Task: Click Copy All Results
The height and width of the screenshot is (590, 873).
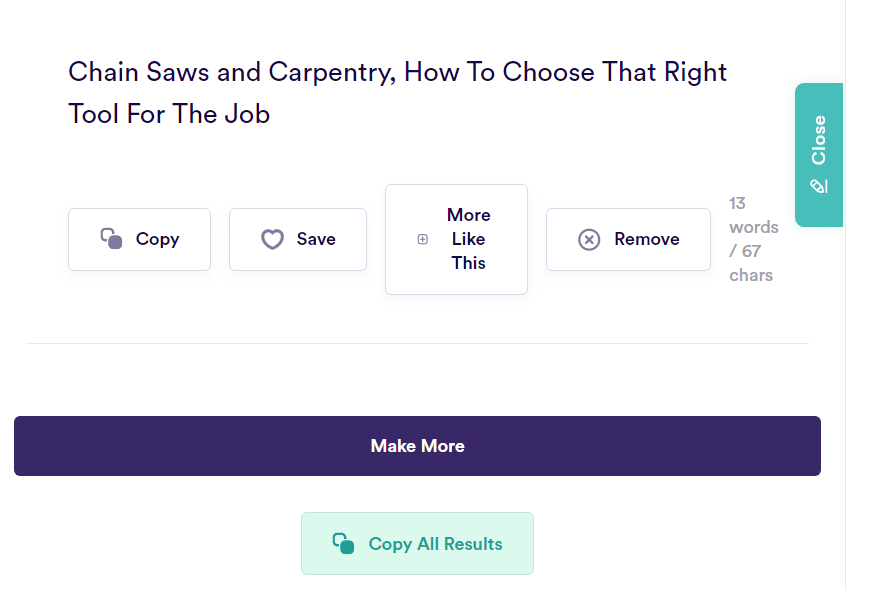Action: (417, 543)
